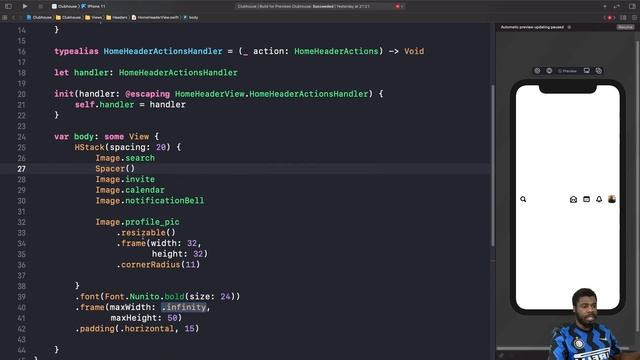The width and height of the screenshot is (640, 360).
Task: Click 'Image.profile_pic' on line 32
Action: 137,222
